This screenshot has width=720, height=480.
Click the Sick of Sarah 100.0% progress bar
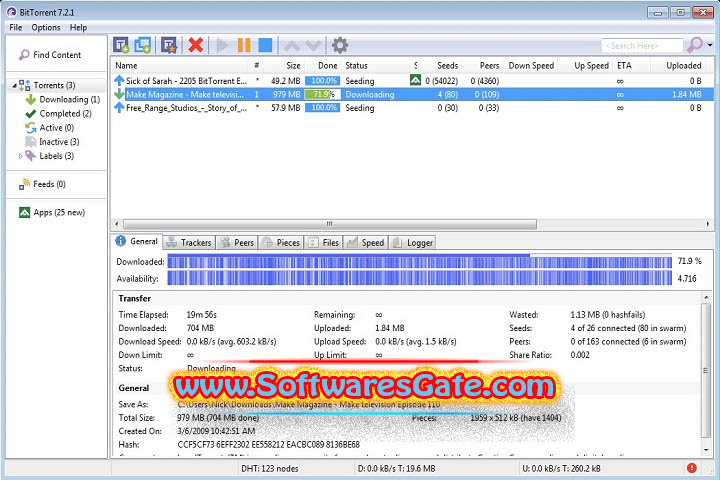coord(322,81)
